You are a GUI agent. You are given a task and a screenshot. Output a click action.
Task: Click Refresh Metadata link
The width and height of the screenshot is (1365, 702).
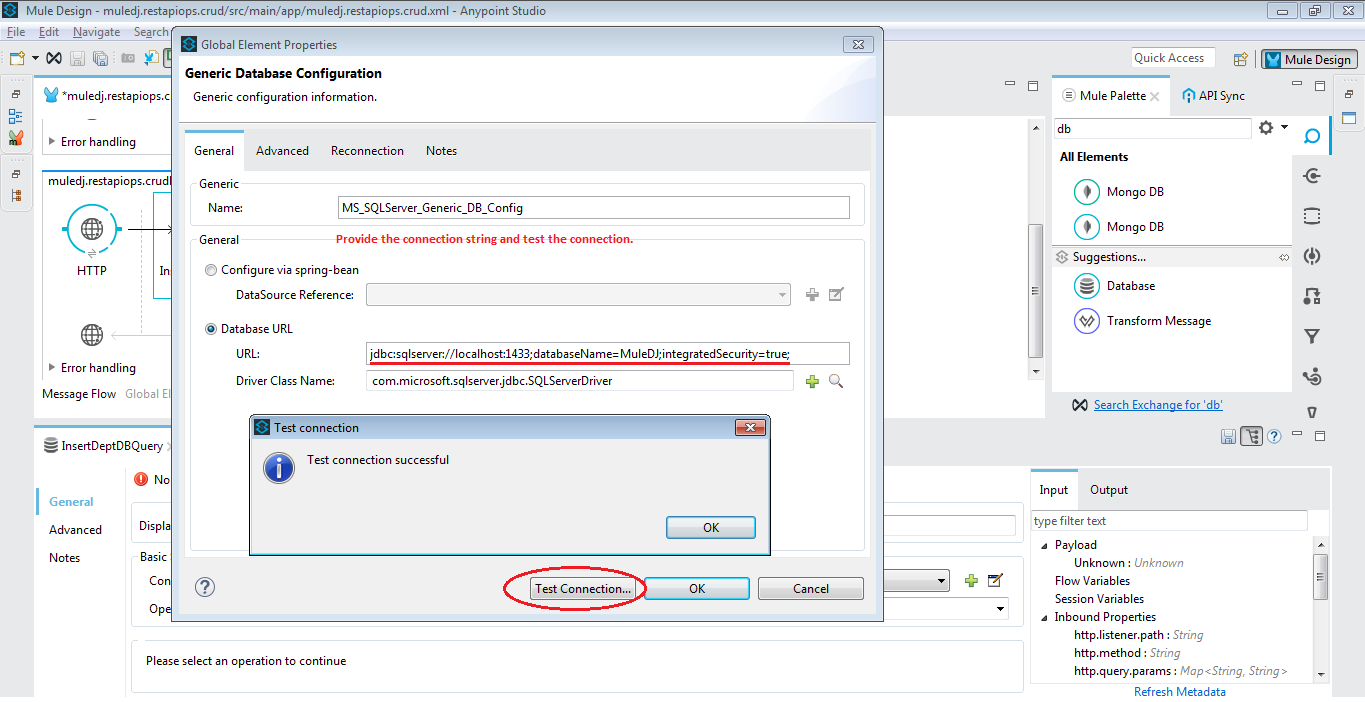point(1179,691)
